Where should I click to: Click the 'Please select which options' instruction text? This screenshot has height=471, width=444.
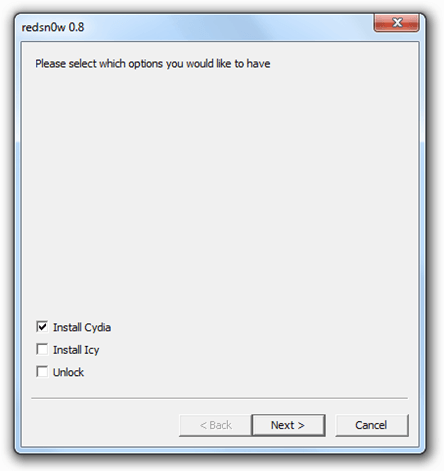pos(153,64)
